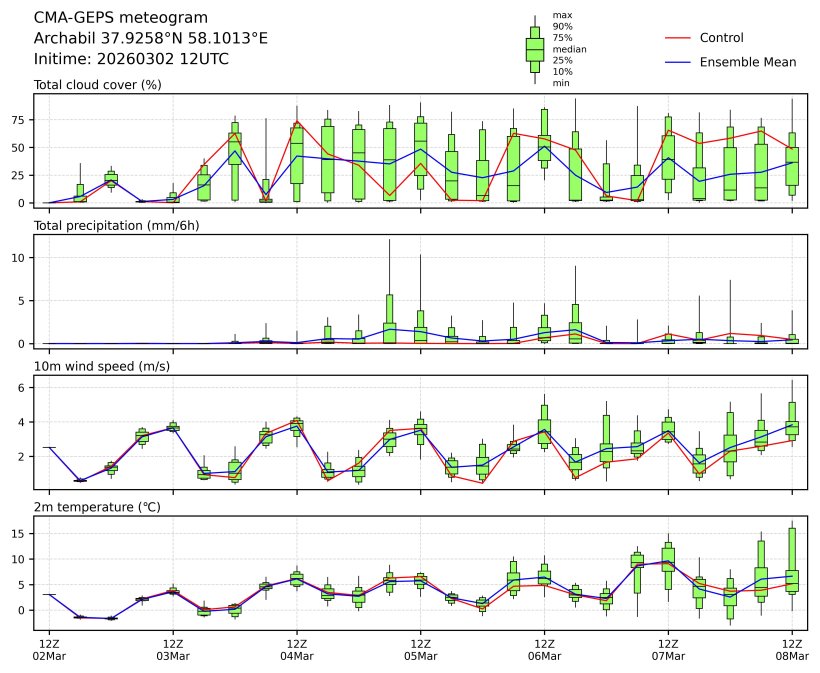The height and width of the screenshot is (673, 820).
Task: Click the 12Z 06Mar x-axis label
Action: pos(544,649)
